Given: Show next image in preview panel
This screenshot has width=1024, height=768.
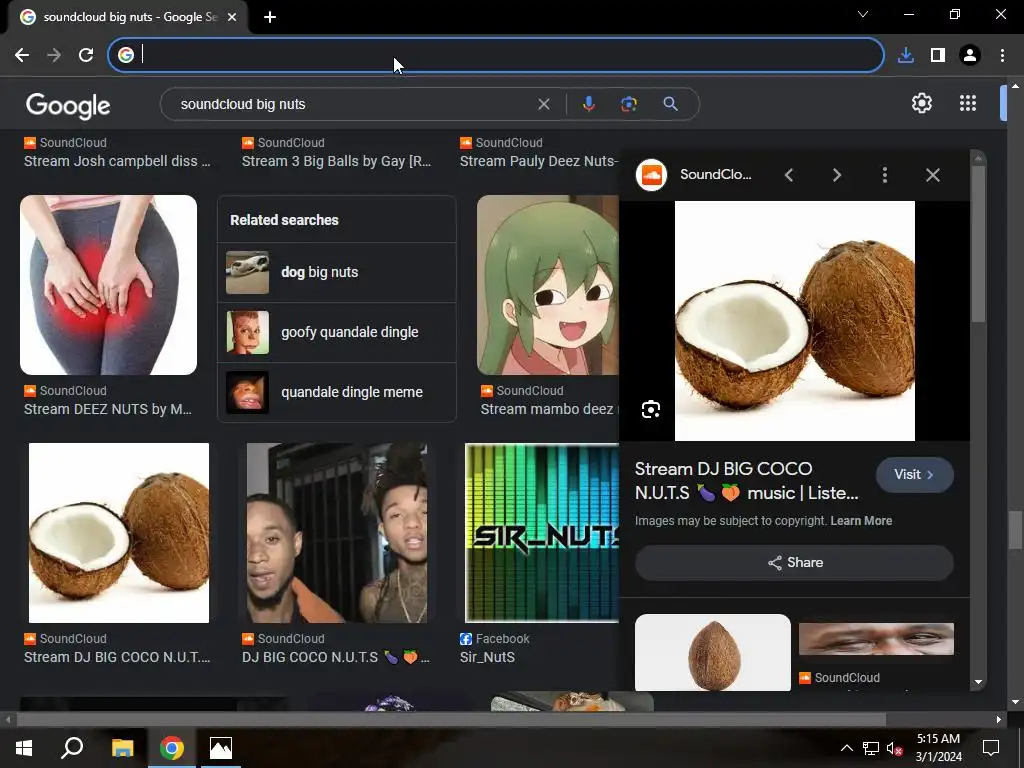Looking at the screenshot, I should point(837,175).
